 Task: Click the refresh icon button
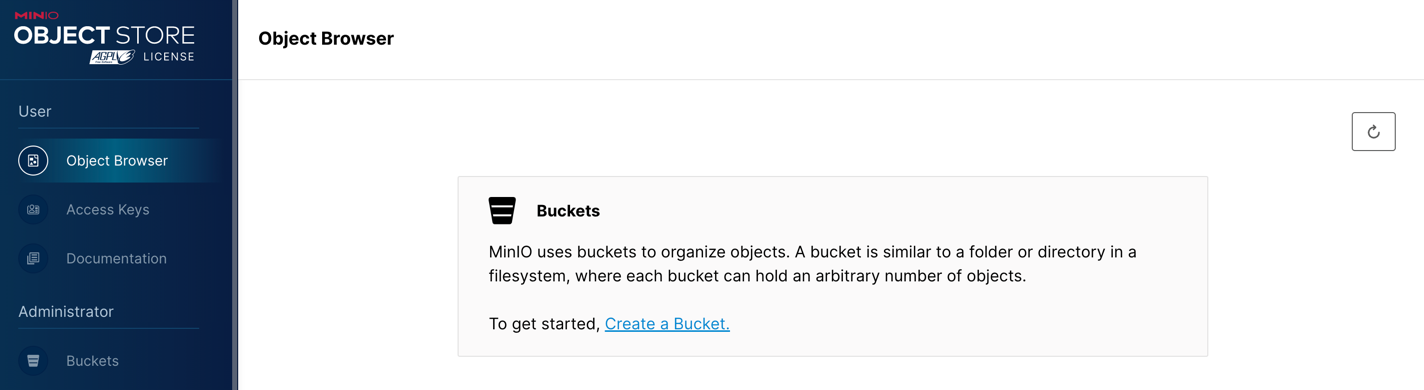pos(1373,131)
